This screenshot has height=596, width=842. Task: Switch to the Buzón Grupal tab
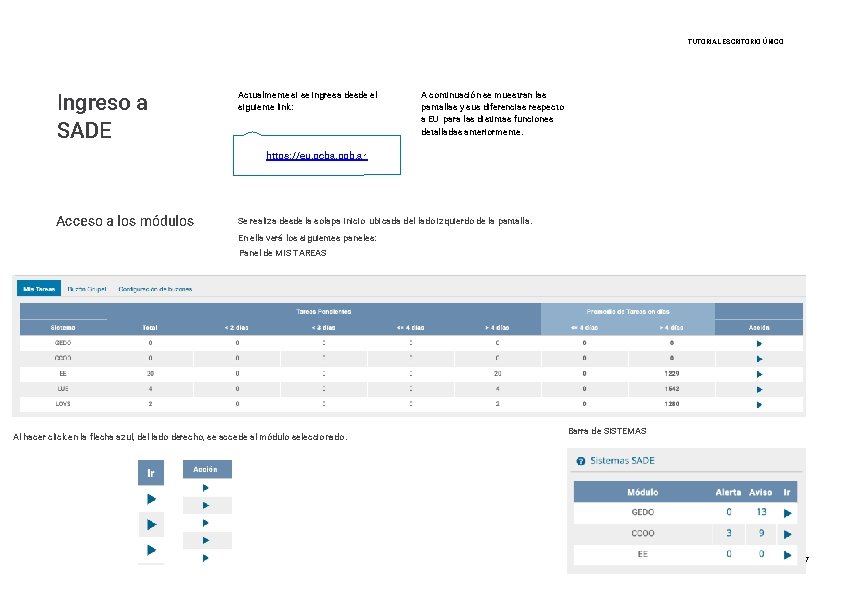87,289
